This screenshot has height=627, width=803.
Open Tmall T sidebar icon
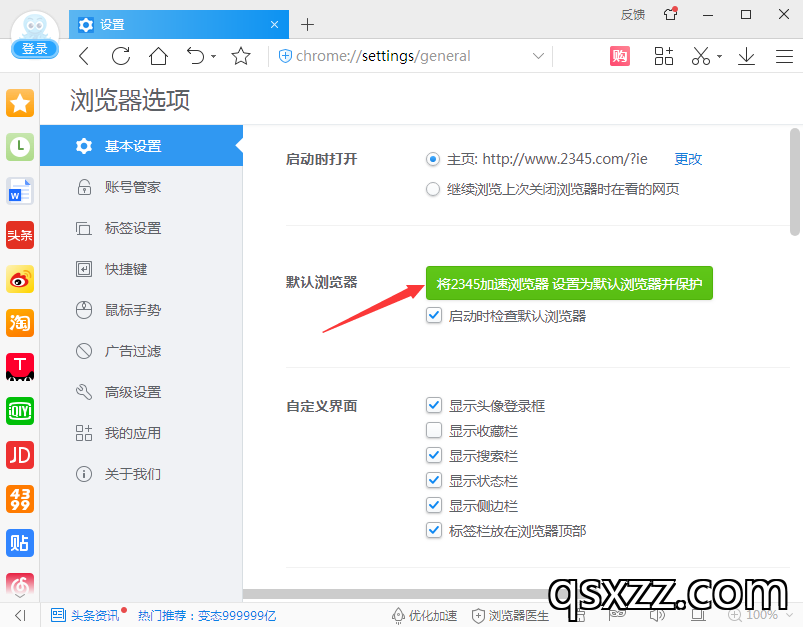pos(20,367)
